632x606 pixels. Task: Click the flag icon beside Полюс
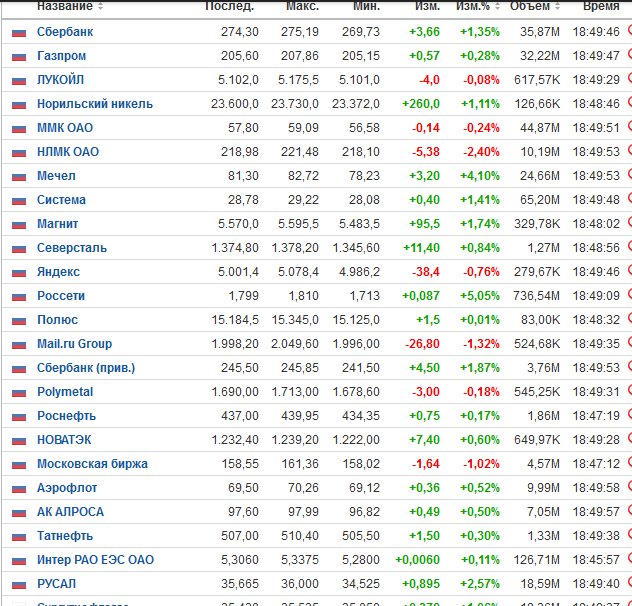(x=19, y=321)
